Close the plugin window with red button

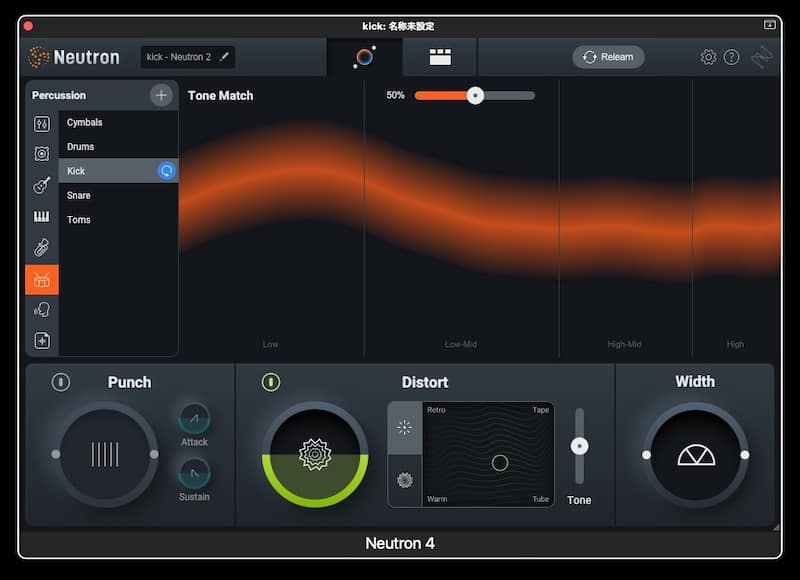pyautogui.click(x=29, y=26)
